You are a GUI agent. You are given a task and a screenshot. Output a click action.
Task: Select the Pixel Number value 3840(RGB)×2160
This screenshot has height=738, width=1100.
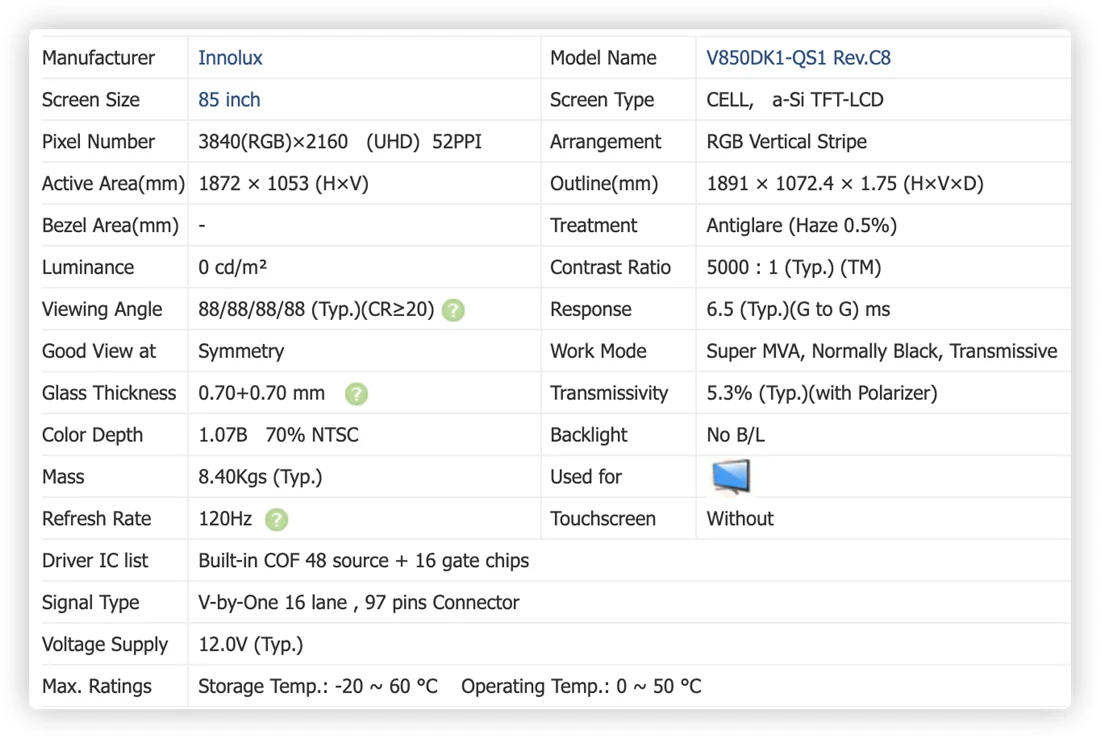click(273, 142)
